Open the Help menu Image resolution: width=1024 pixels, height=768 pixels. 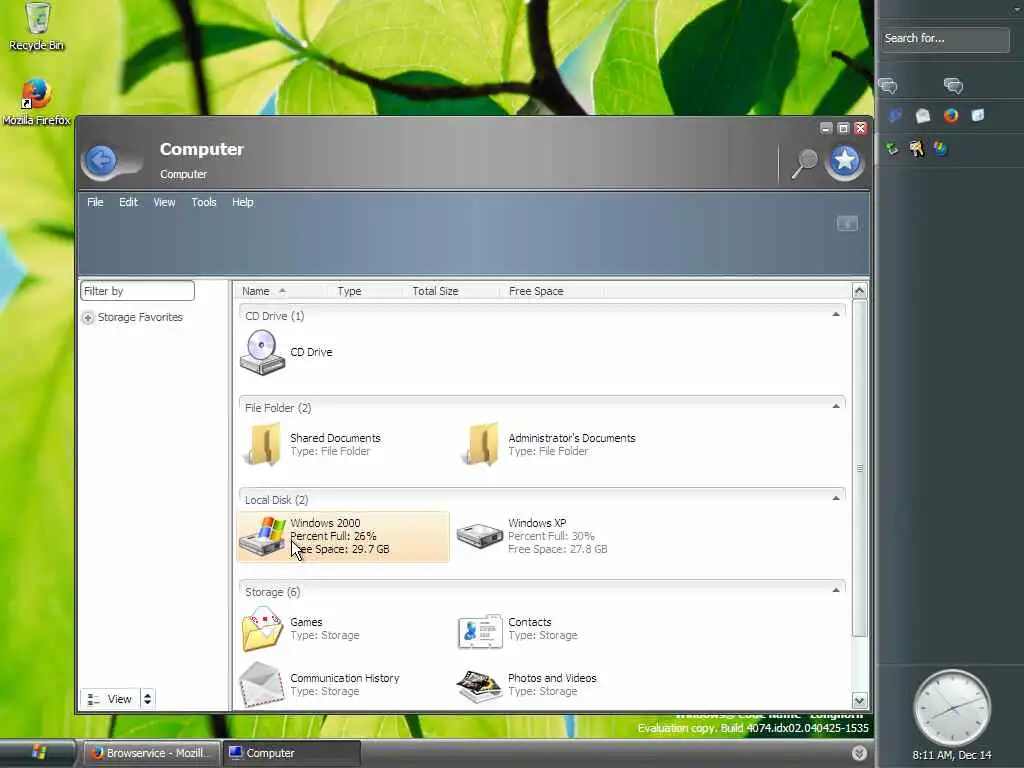click(243, 202)
